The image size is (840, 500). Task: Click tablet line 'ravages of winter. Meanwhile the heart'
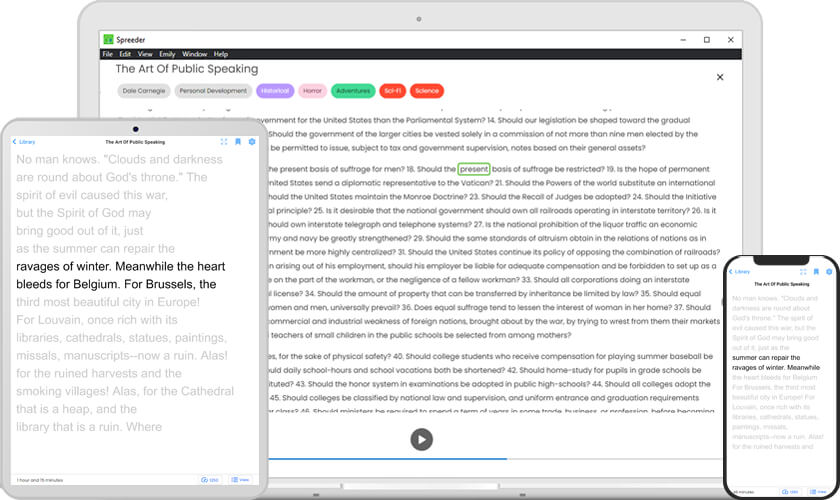[x=121, y=267]
